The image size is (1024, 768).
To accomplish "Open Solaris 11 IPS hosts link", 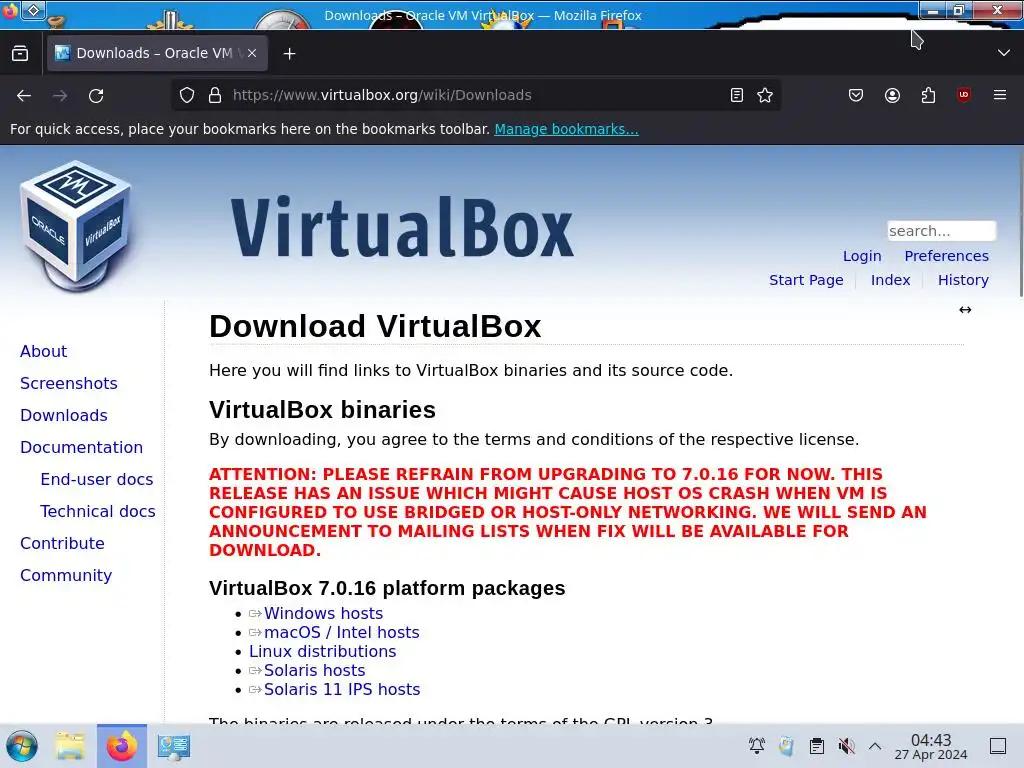I will pyautogui.click(x=342, y=689).
